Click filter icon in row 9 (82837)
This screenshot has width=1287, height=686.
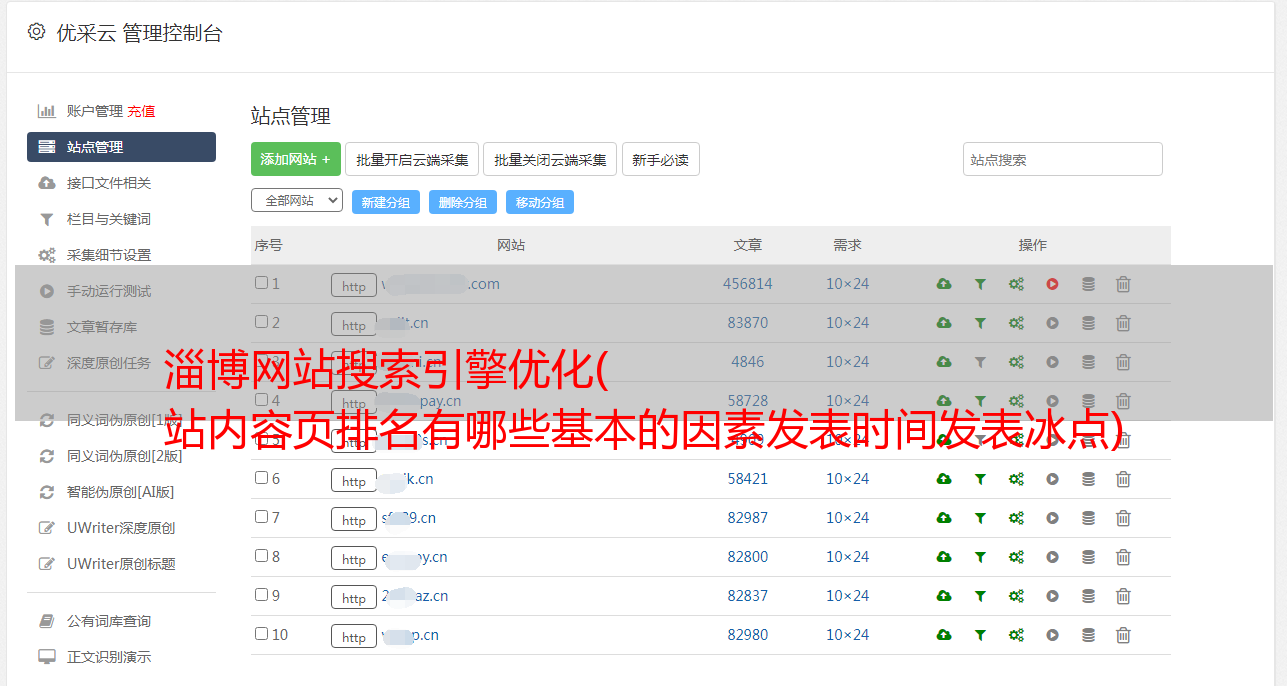[x=980, y=596]
